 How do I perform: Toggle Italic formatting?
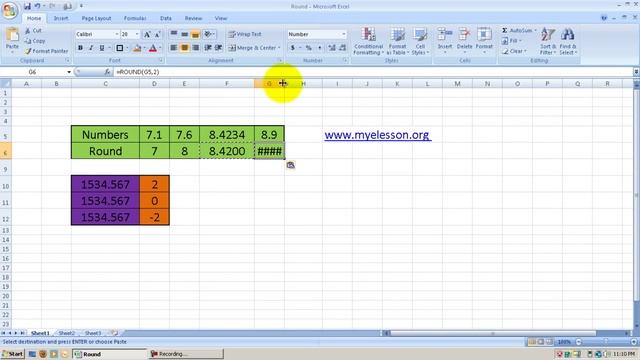91,48
